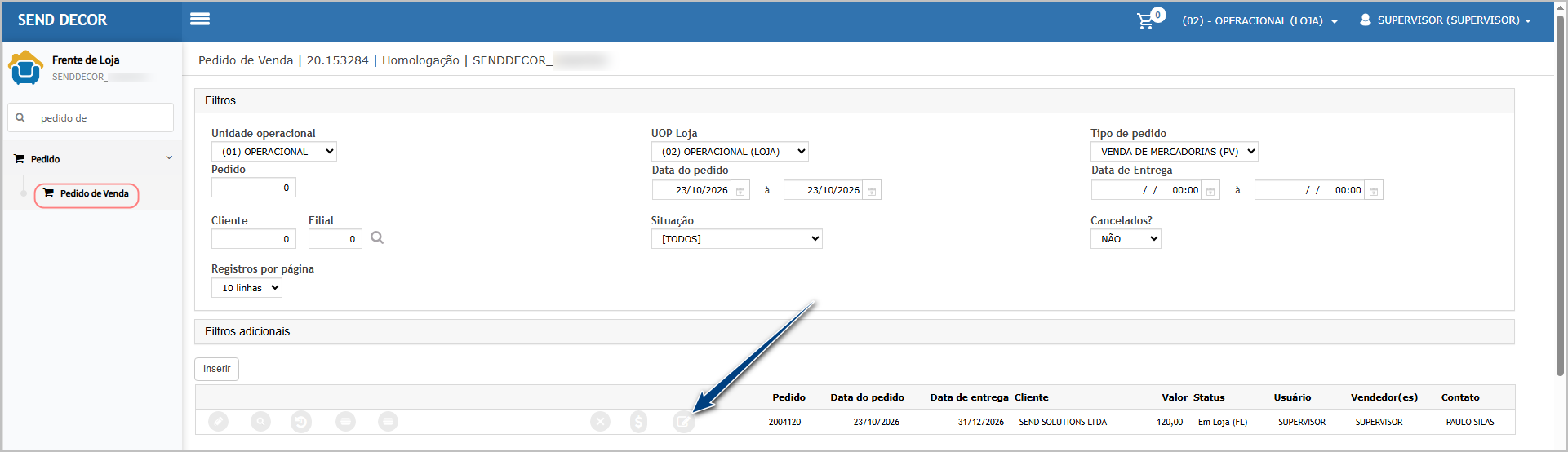Open the shopping cart
The image size is (1568, 452).
tap(1146, 20)
